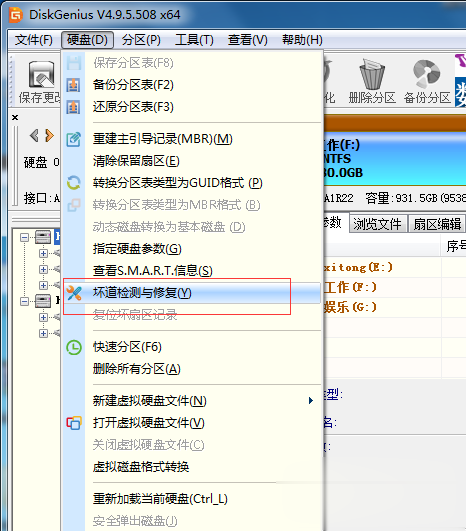The image size is (466, 531).
Task: Click the restore partition table icon
Action: click(x=73, y=107)
